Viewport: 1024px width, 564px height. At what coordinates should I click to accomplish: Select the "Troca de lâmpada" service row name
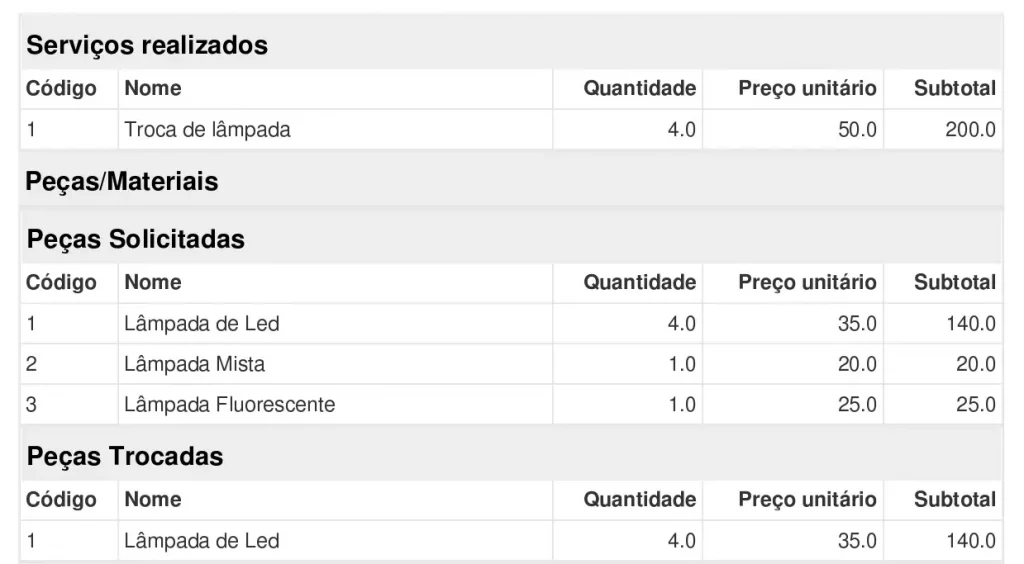pyautogui.click(x=207, y=130)
